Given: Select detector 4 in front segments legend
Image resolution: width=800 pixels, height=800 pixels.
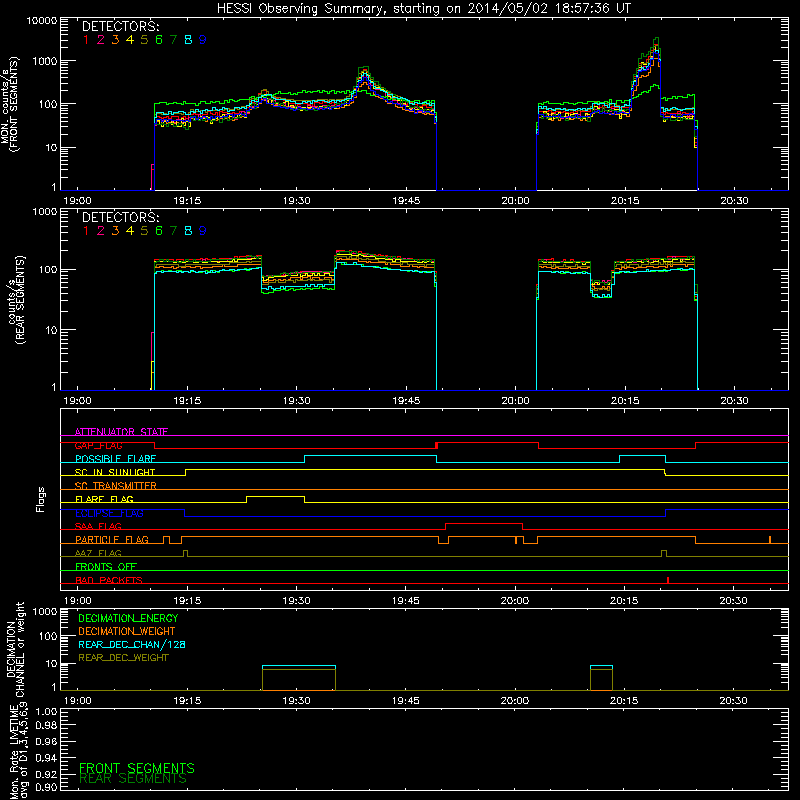Looking at the screenshot, I should click(x=130, y=40).
